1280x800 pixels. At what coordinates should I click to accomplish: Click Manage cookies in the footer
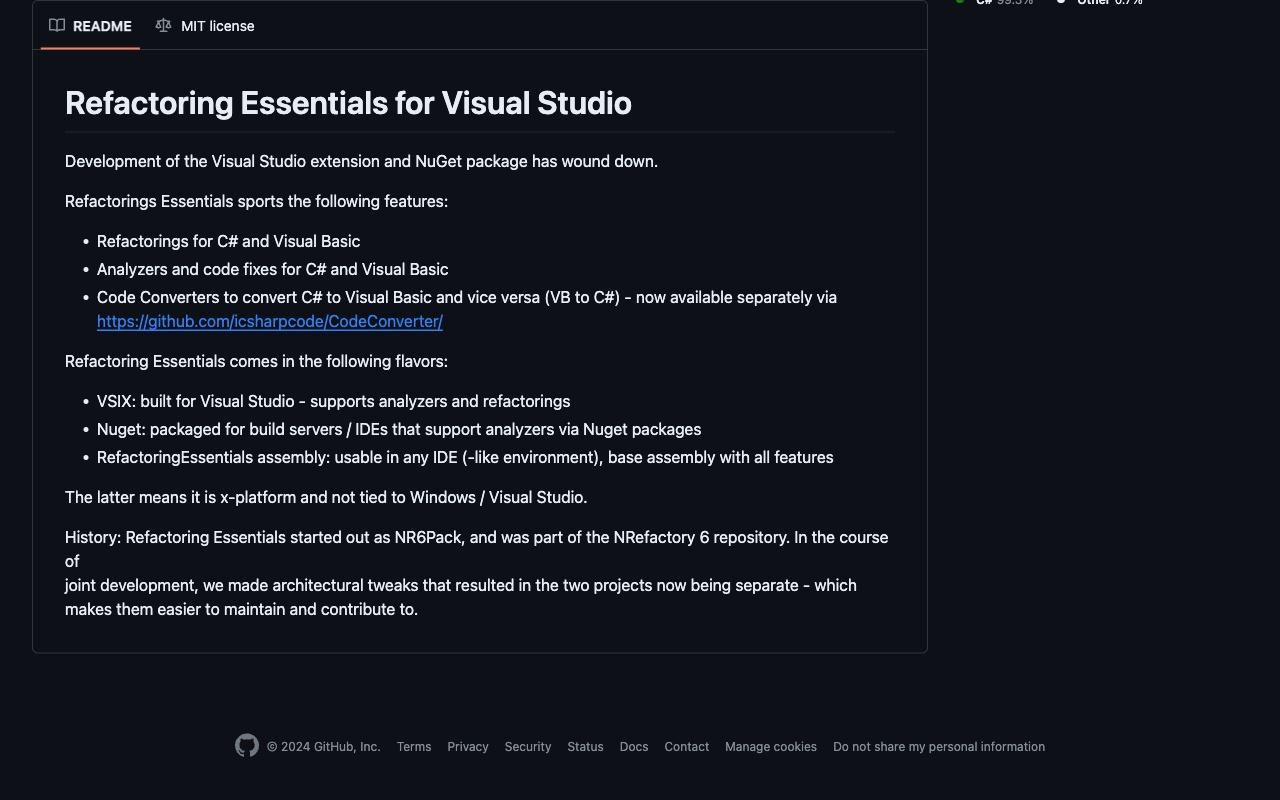[771, 747]
